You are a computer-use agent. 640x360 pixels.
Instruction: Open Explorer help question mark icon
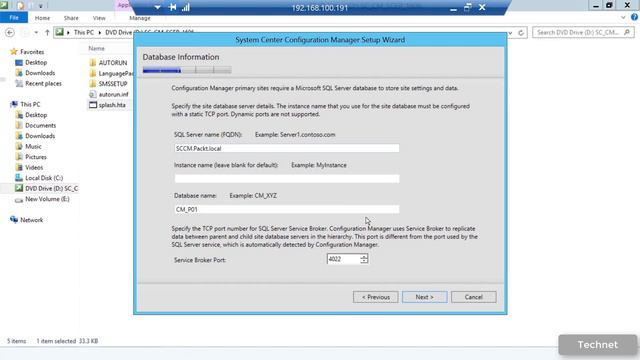pos(634,17)
